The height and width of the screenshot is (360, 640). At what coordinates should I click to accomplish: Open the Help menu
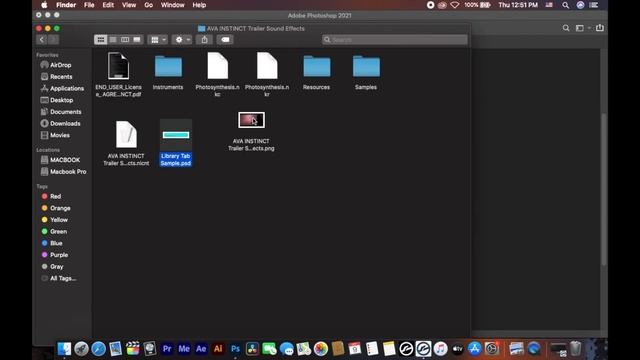click(x=199, y=5)
